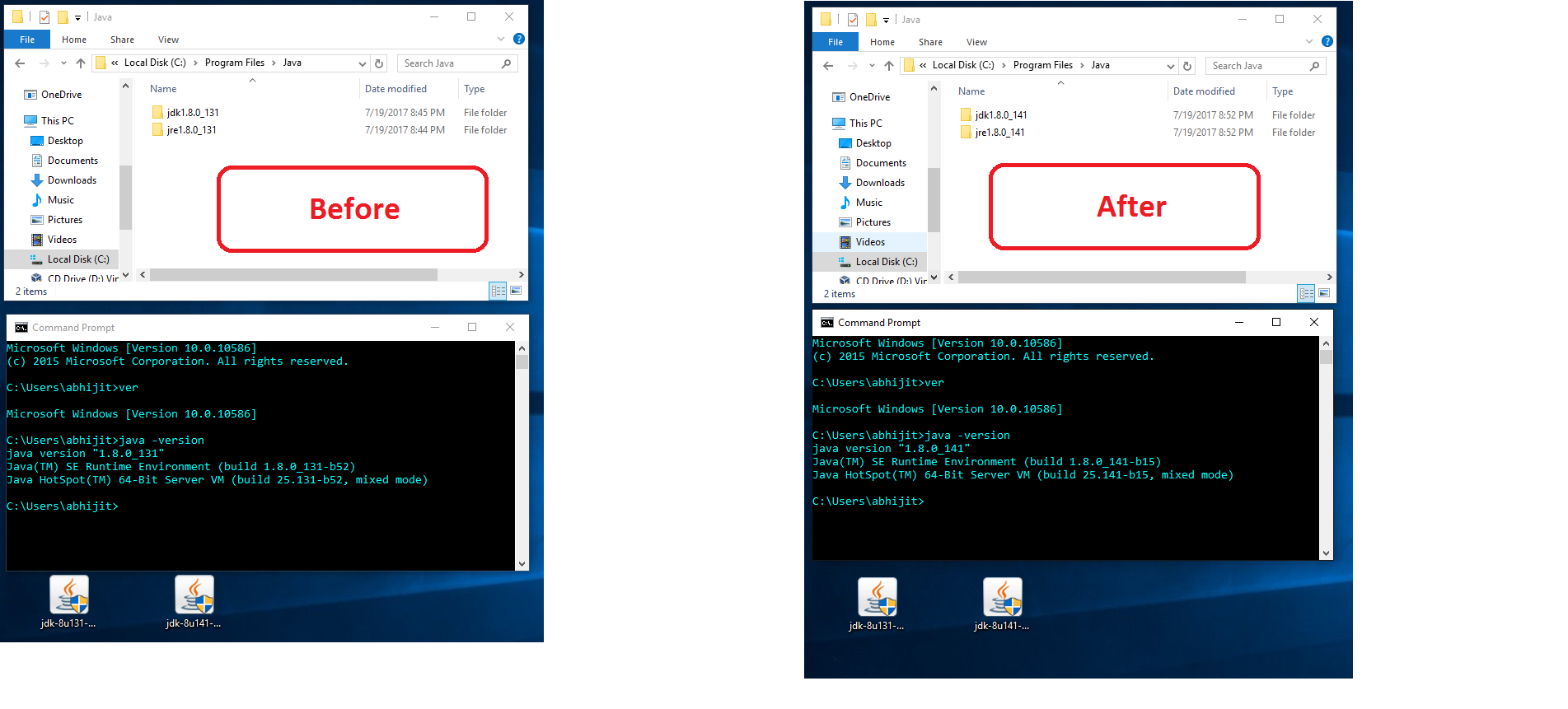
Task: Open File tab in Before Explorer
Action: point(27,40)
